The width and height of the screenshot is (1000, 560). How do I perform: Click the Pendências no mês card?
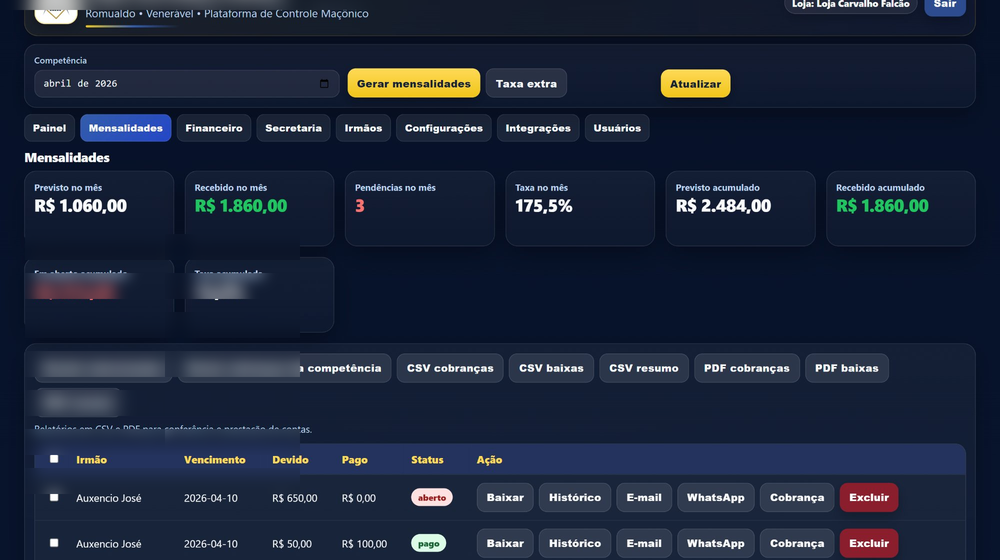(x=420, y=208)
